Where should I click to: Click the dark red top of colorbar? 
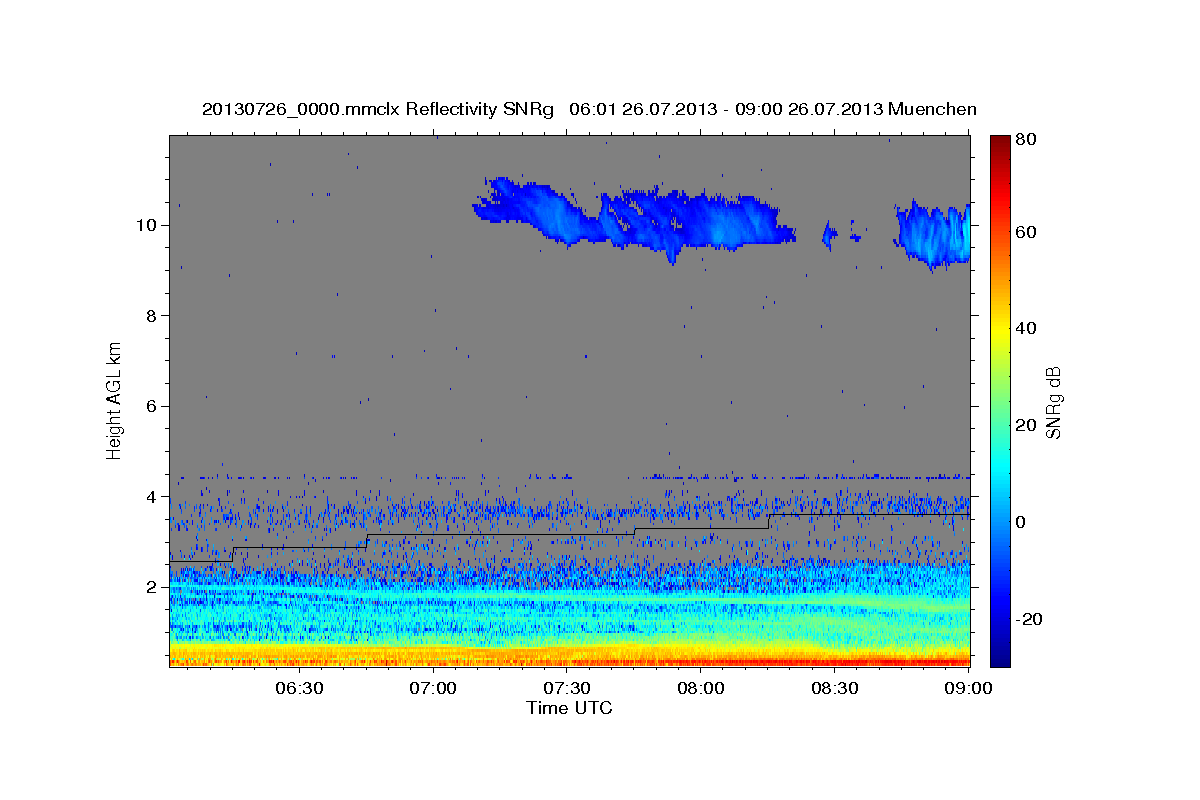pos(1000,145)
